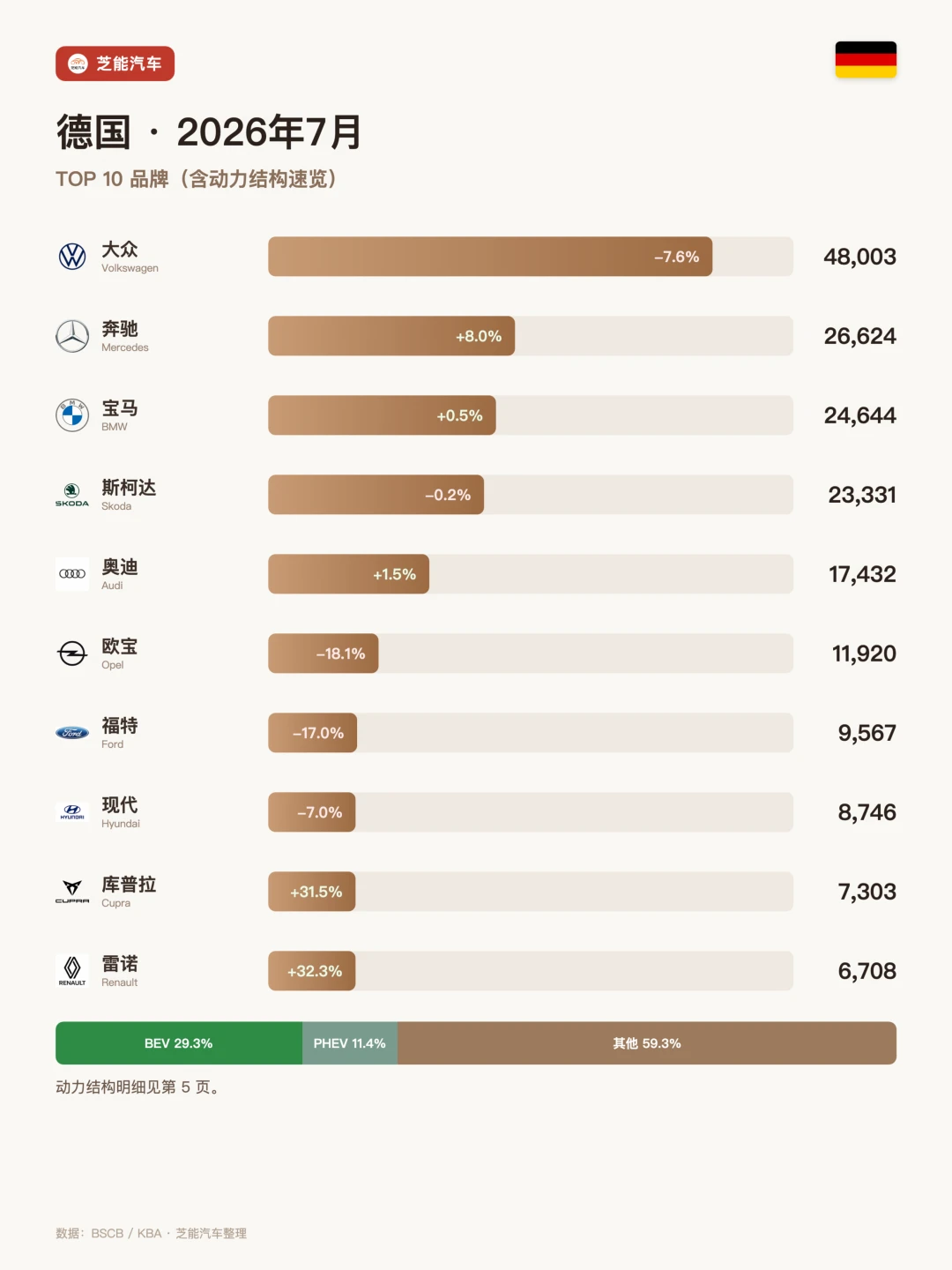Click the Cupra brand logo
The height and width of the screenshot is (1270, 952).
click(72, 892)
